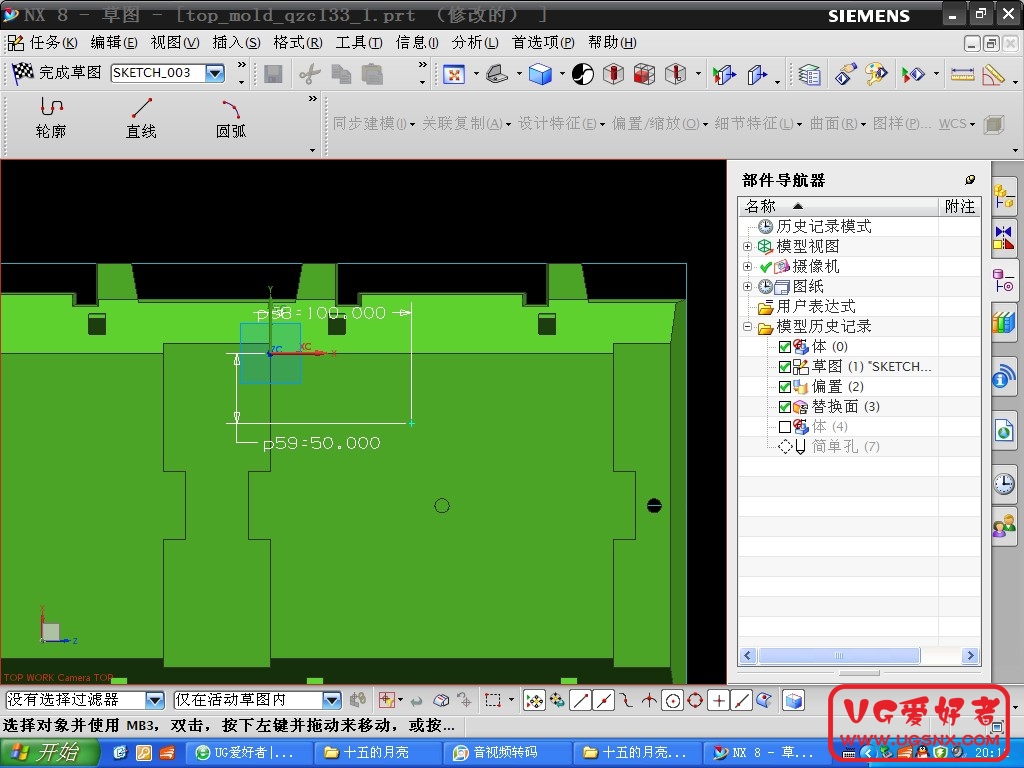This screenshot has height=768, width=1024.
Task: Click the color palette edit display icon
Action: (x=876, y=74)
